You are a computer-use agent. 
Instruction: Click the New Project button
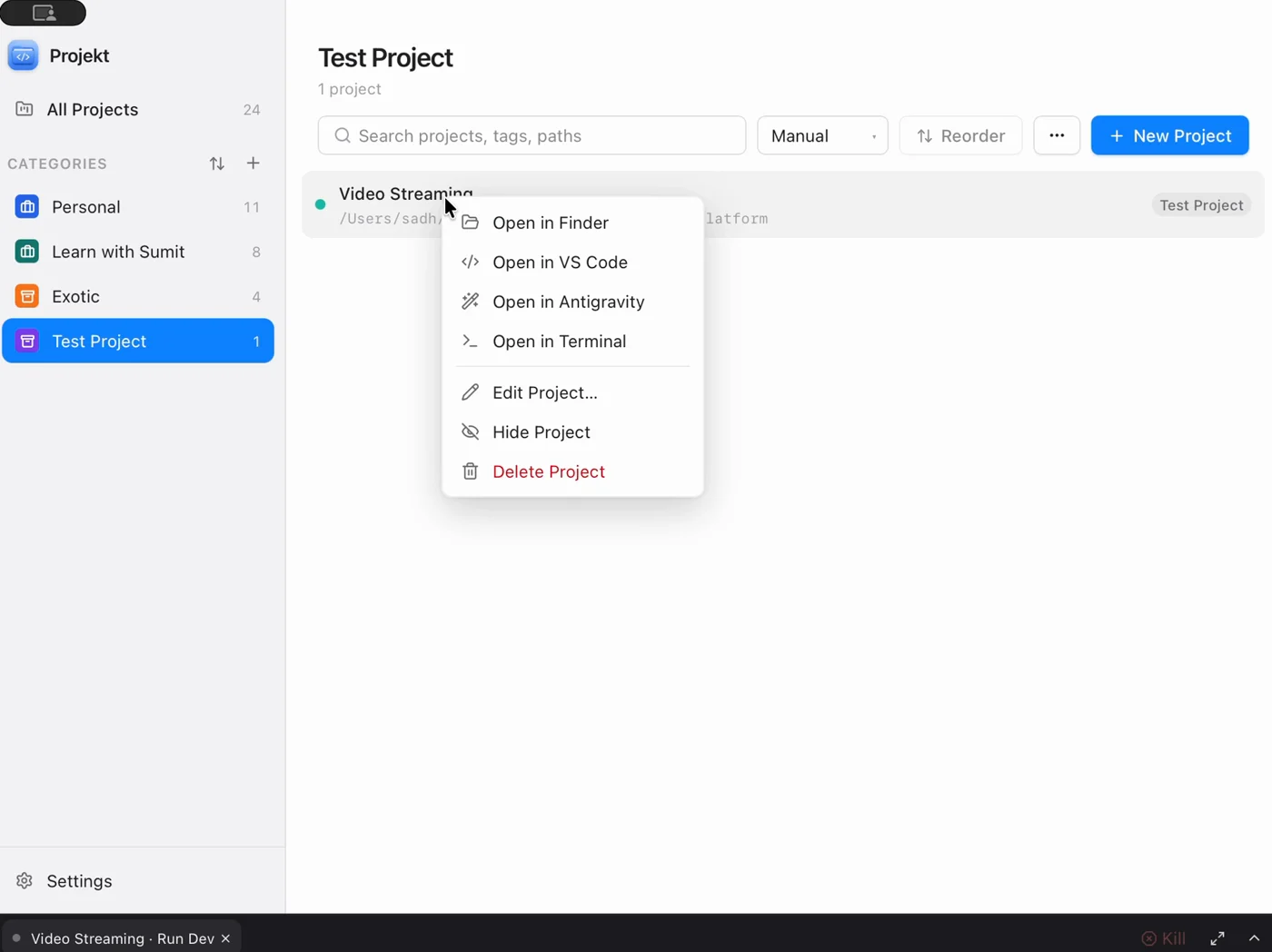pyautogui.click(x=1169, y=135)
